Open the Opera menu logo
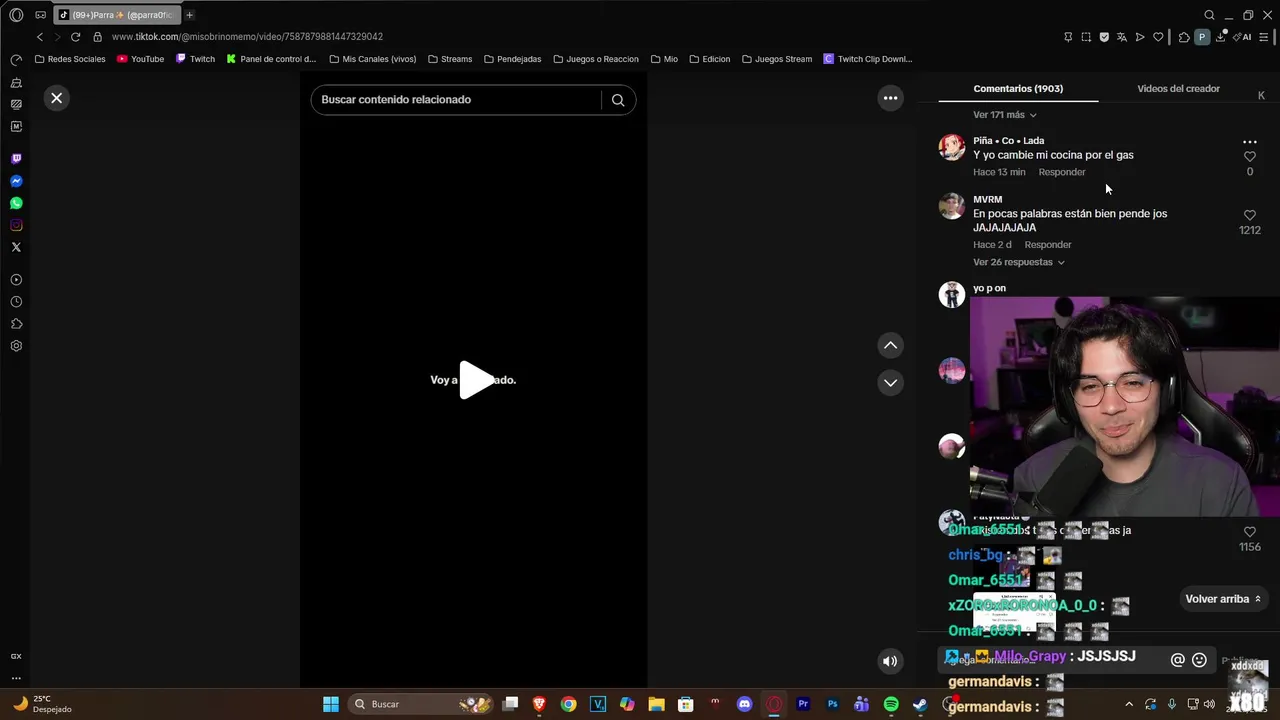This screenshot has width=1280, height=720. [16, 15]
